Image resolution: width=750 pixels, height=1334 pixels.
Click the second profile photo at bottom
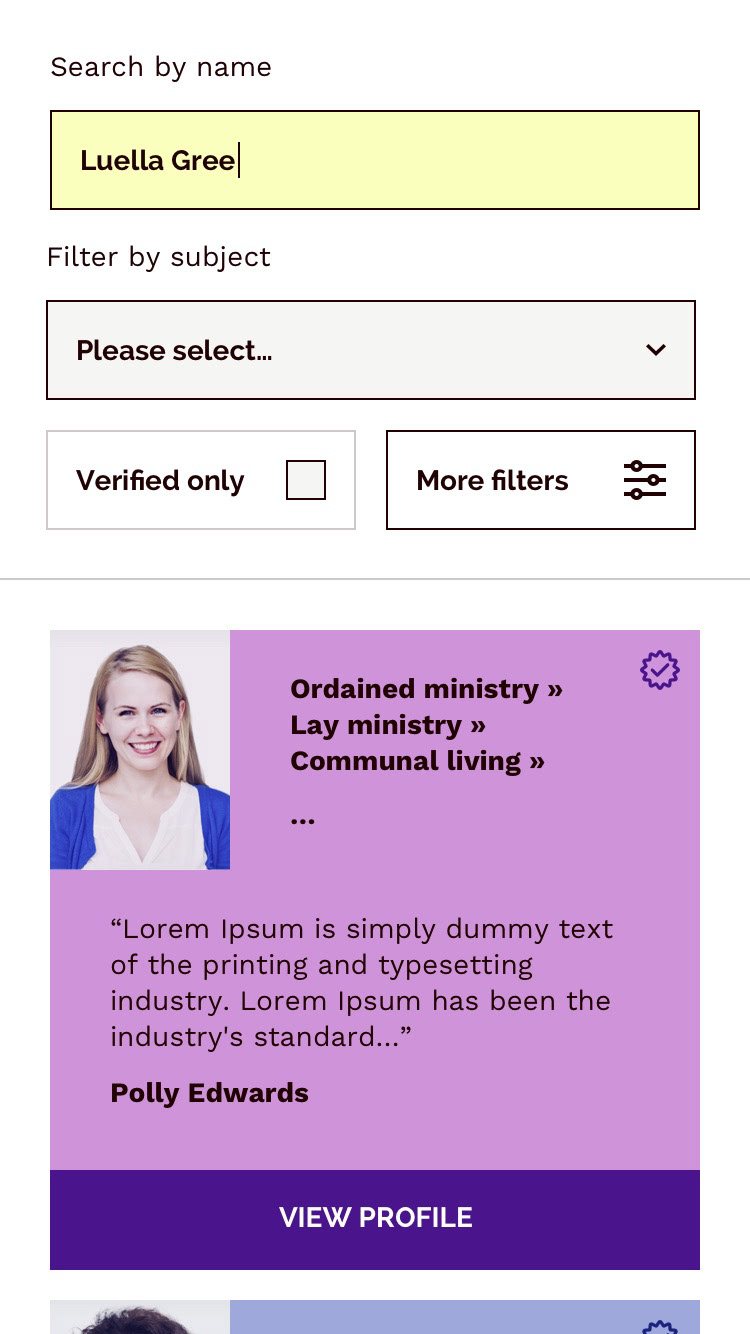point(140,1320)
